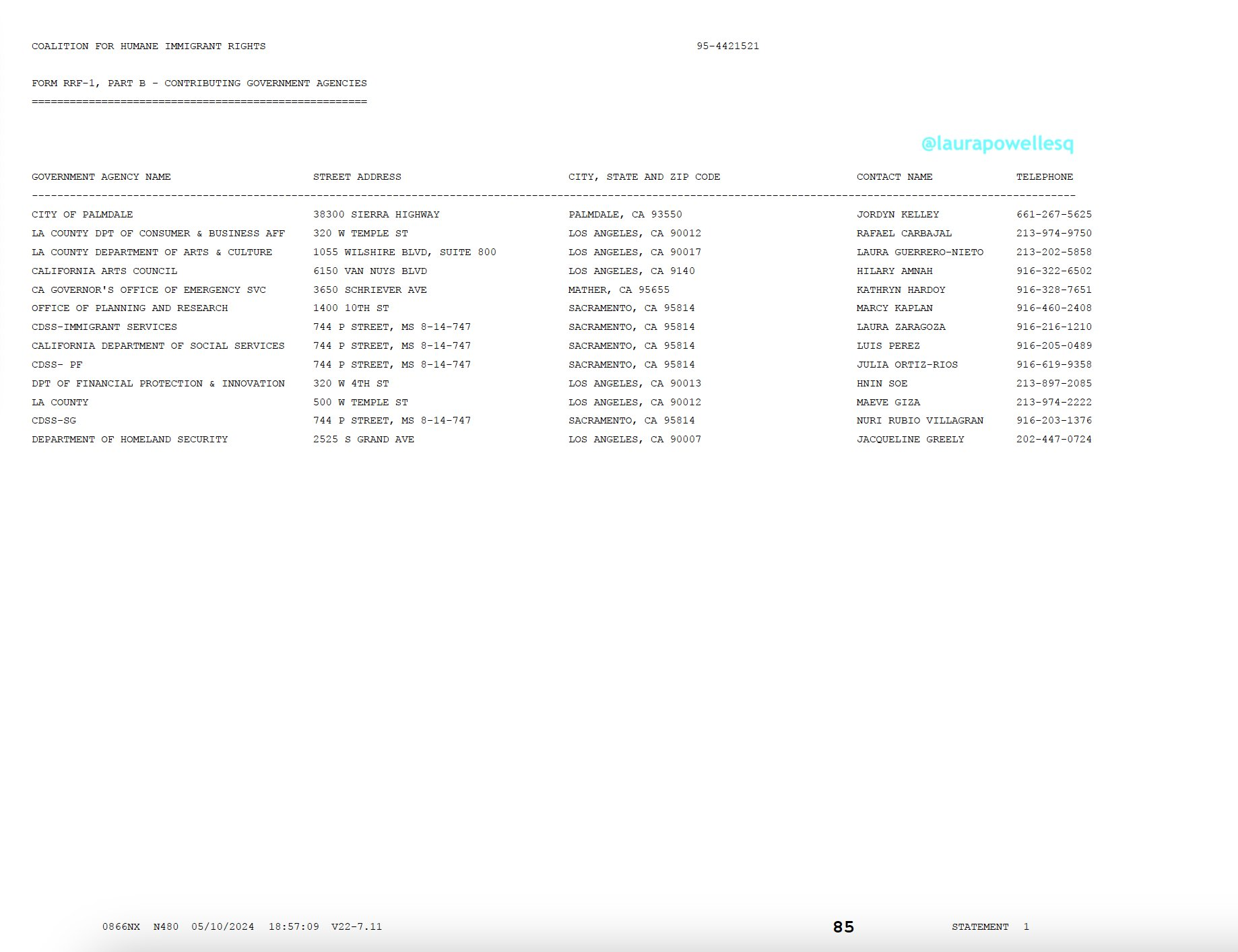Image resolution: width=1238 pixels, height=952 pixels.
Task: Click phone number 213-974-2222
Action: (x=1054, y=403)
